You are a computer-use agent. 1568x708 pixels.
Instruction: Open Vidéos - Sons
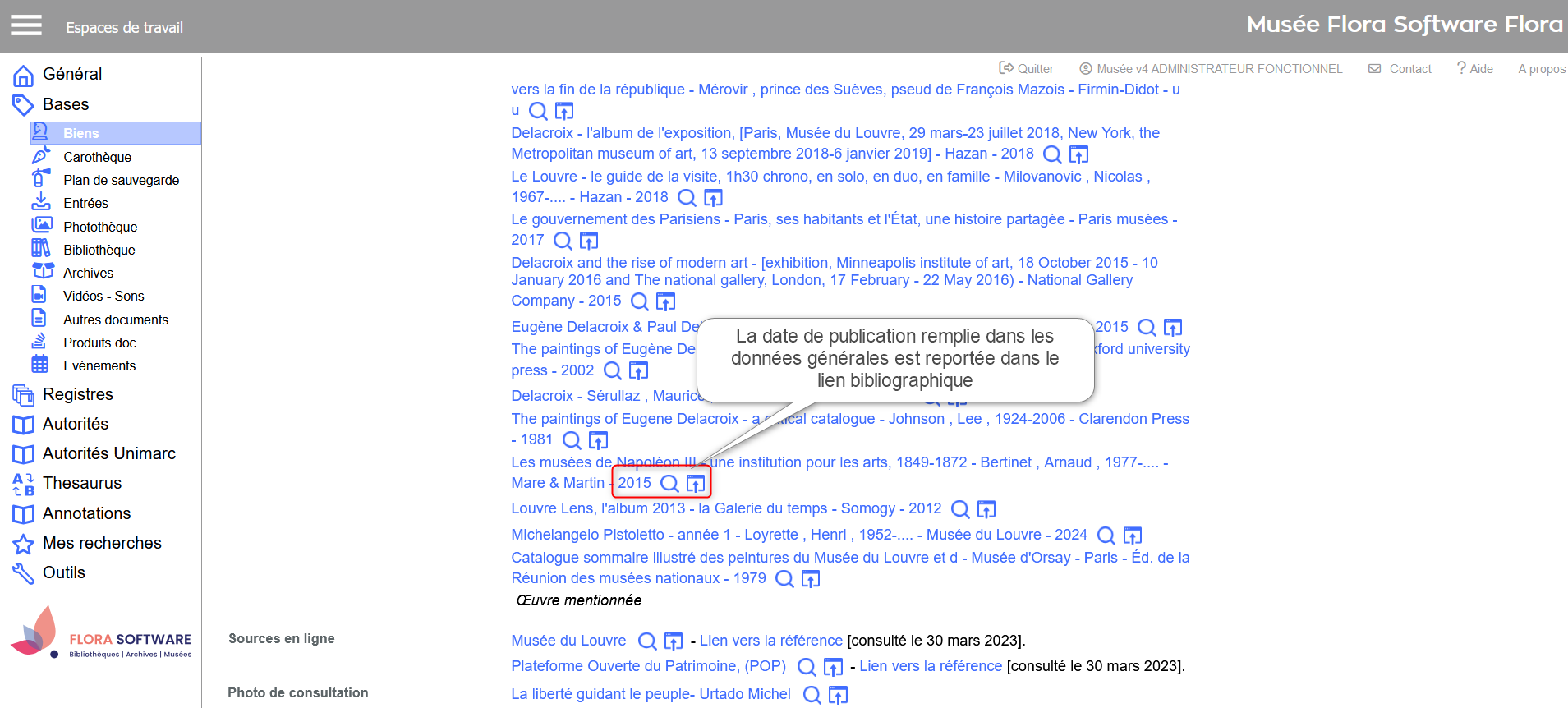103,296
